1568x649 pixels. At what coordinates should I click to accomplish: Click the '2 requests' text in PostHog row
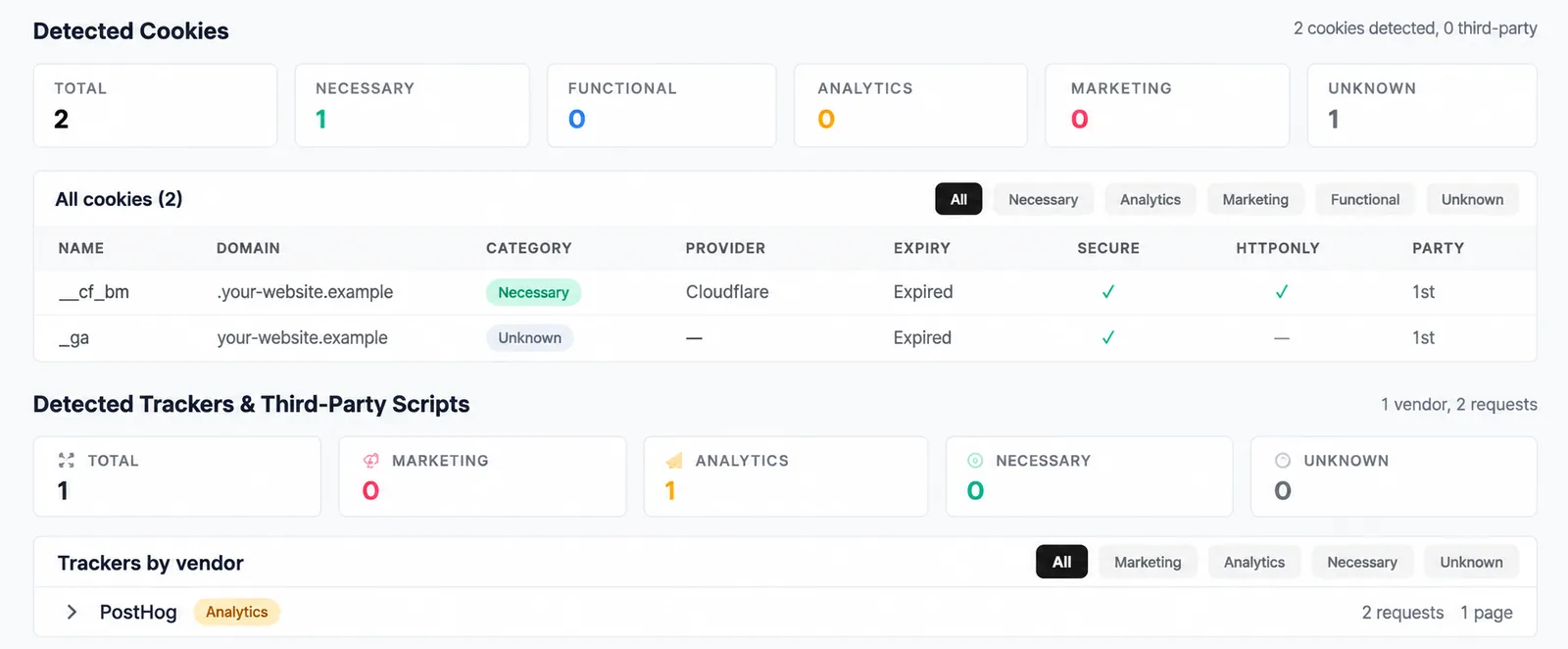(x=1402, y=613)
